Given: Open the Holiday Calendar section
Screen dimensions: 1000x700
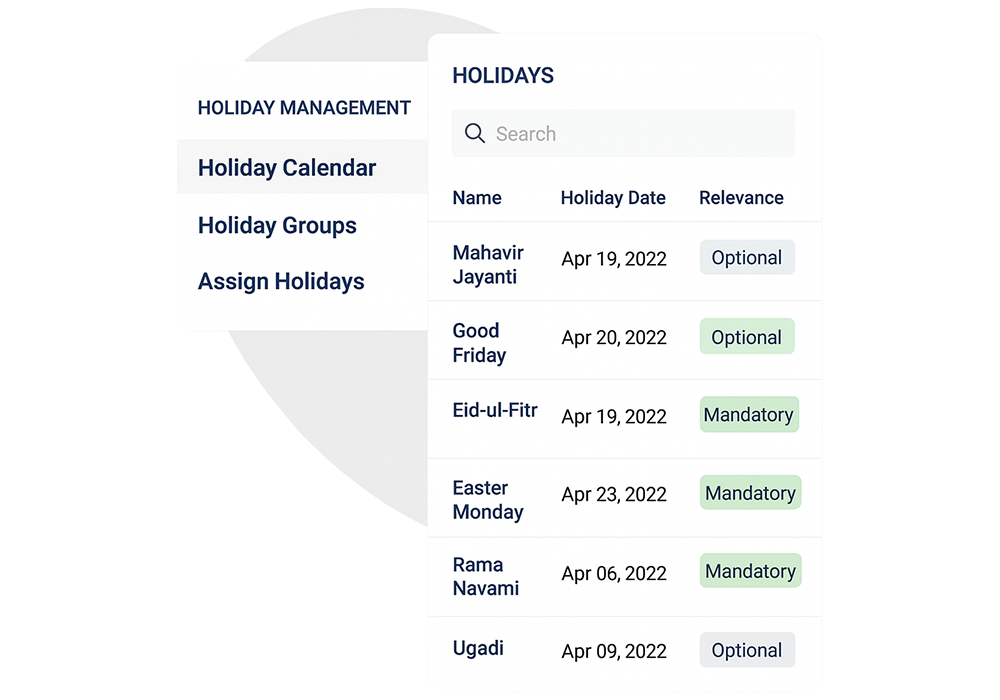Looking at the screenshot, I should click(287, 168).
